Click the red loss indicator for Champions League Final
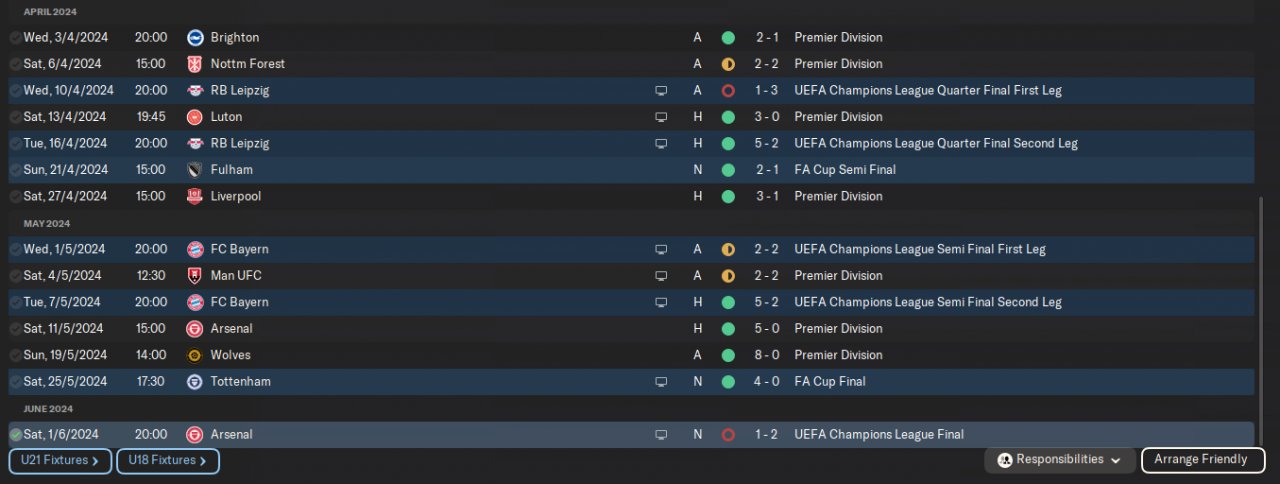This screenshot has width=1280, height=484. tap(728, 435)
